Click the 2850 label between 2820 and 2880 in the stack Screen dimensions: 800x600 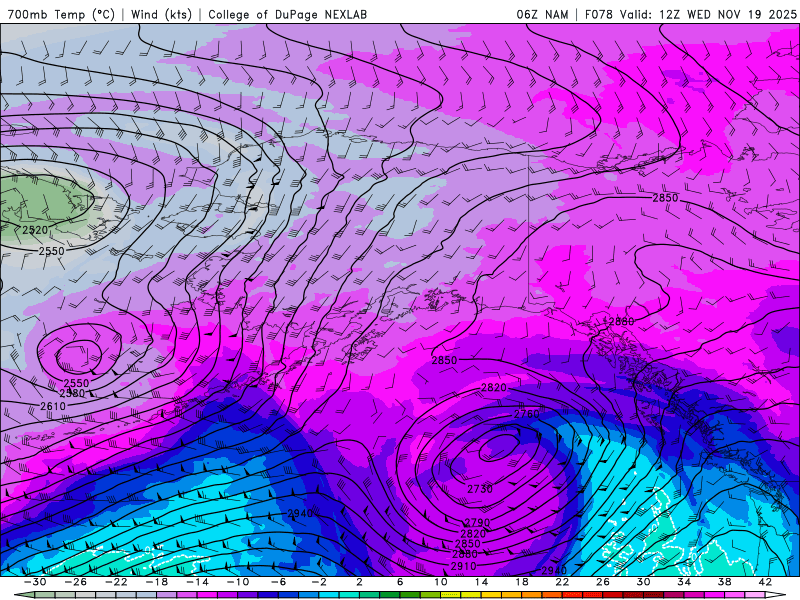(467, 544)
